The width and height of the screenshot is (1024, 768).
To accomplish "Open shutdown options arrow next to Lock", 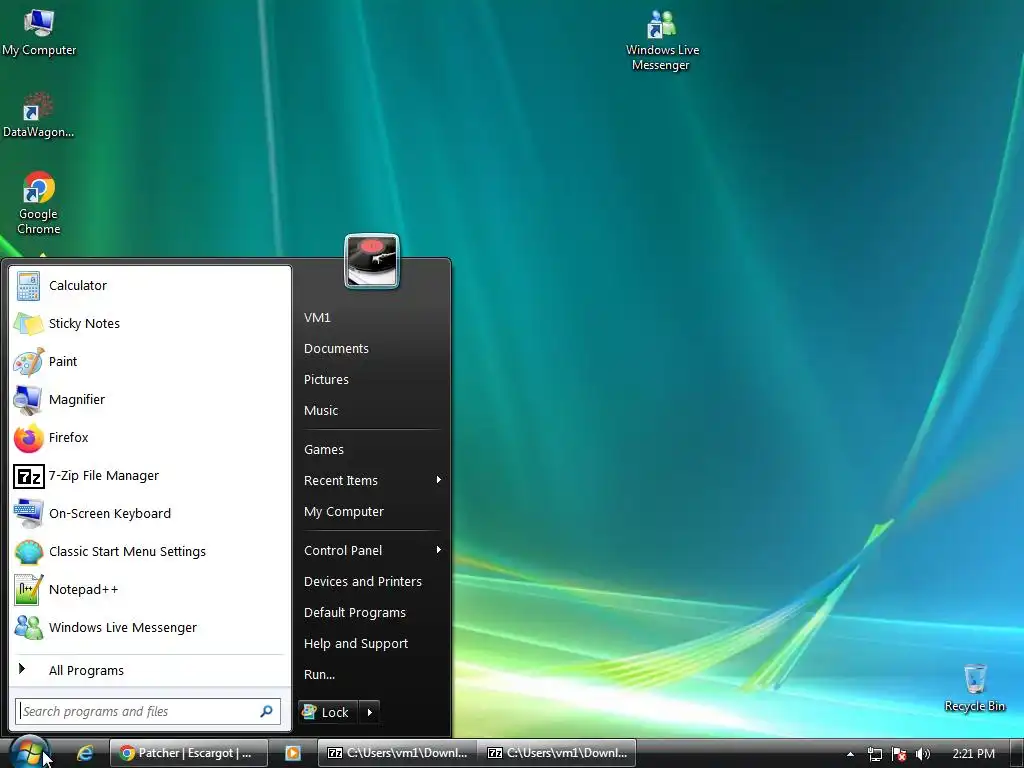I will 370,712.
